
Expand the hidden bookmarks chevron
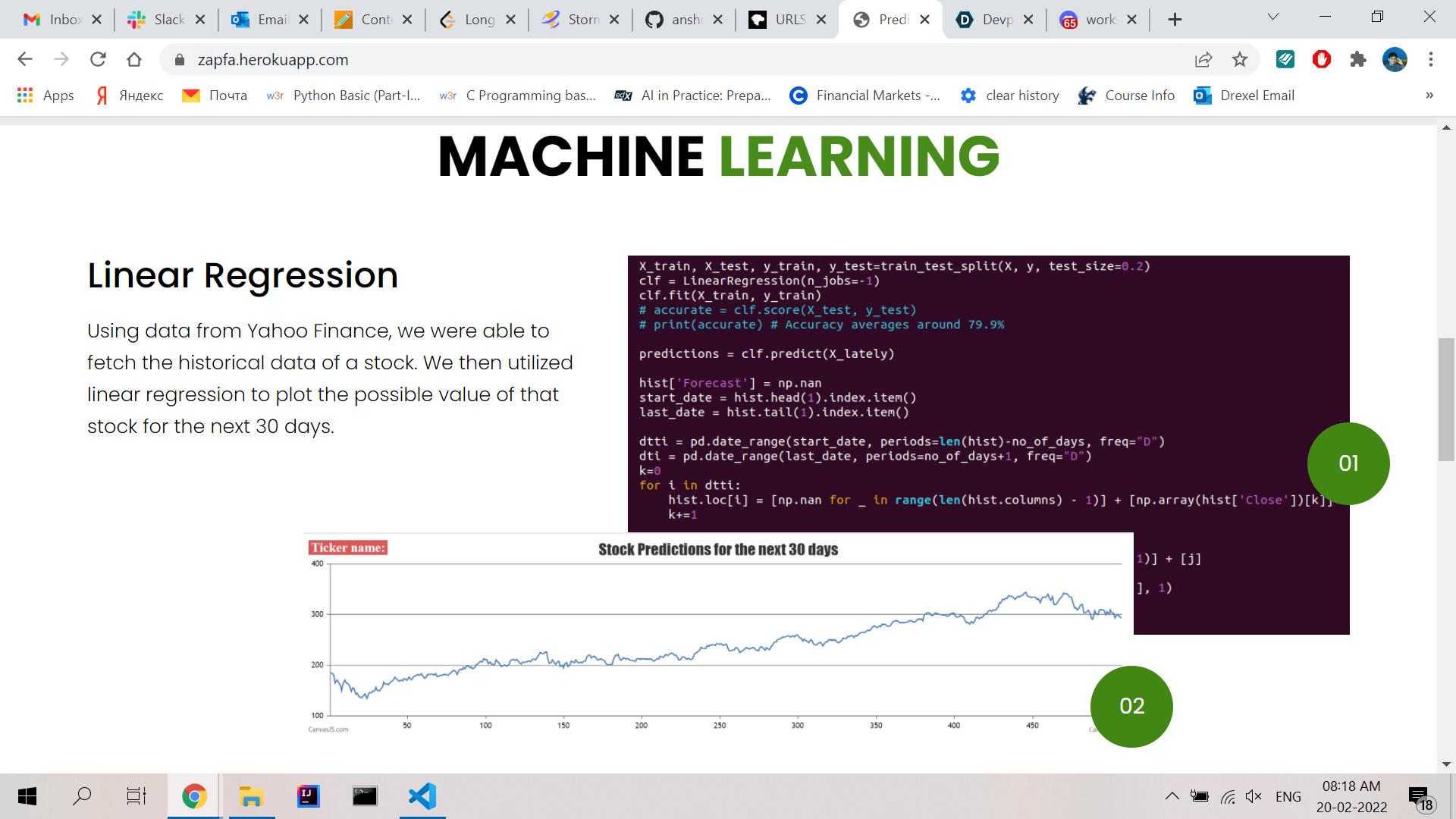[1429, 96]
